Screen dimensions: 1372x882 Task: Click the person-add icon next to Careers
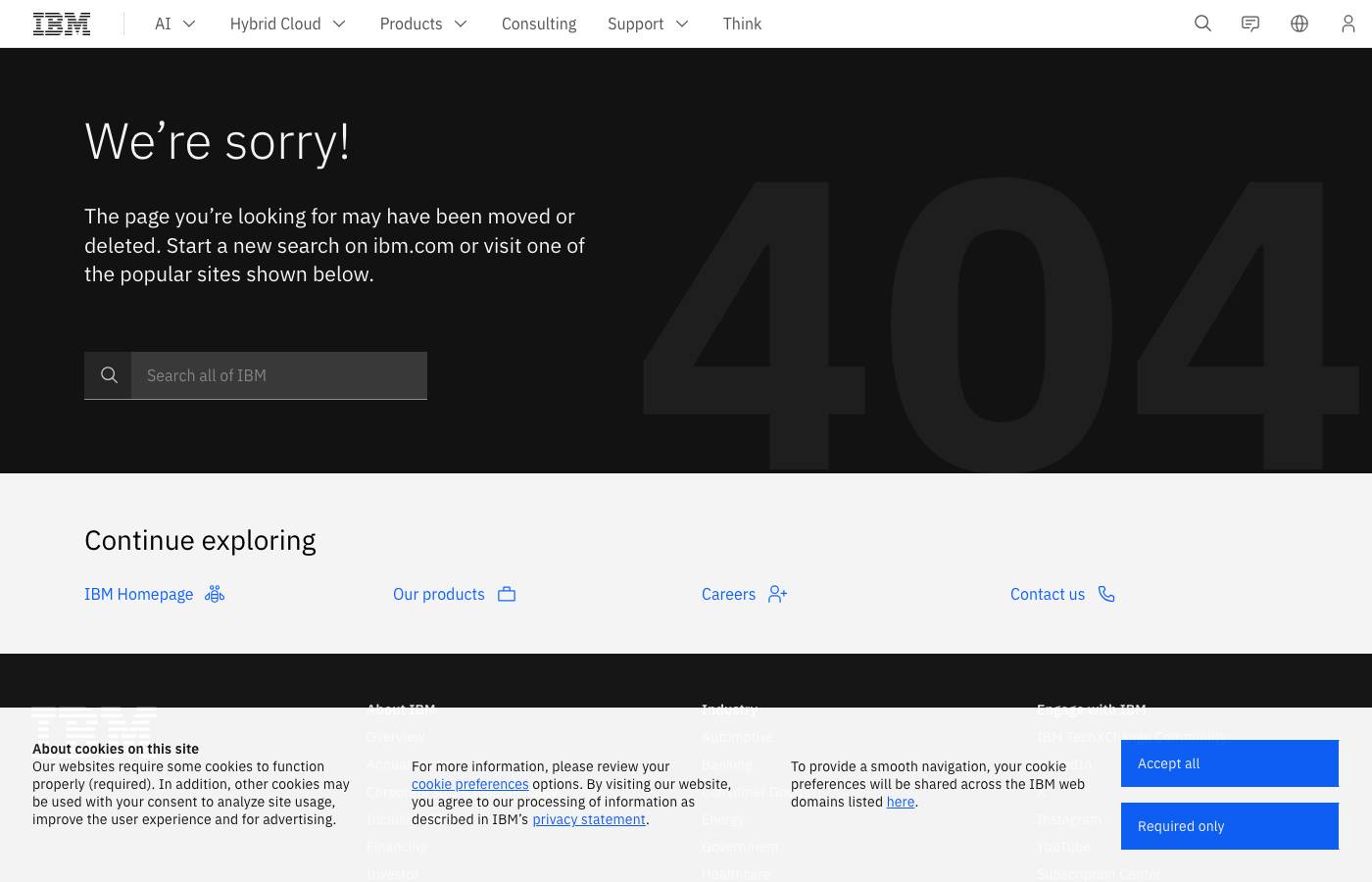click(x=777, y=594)
